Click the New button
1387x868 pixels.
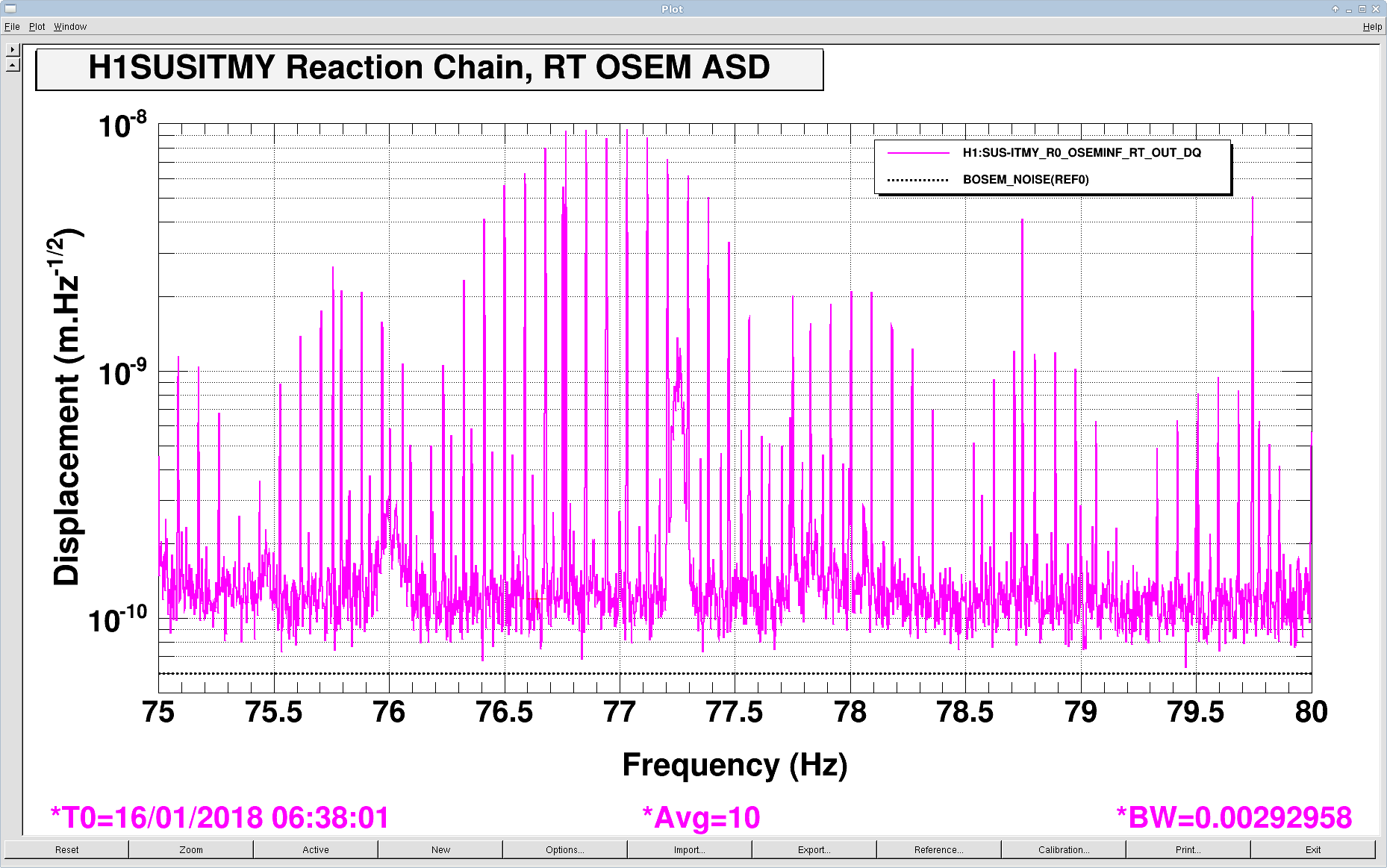coord(440,849)
